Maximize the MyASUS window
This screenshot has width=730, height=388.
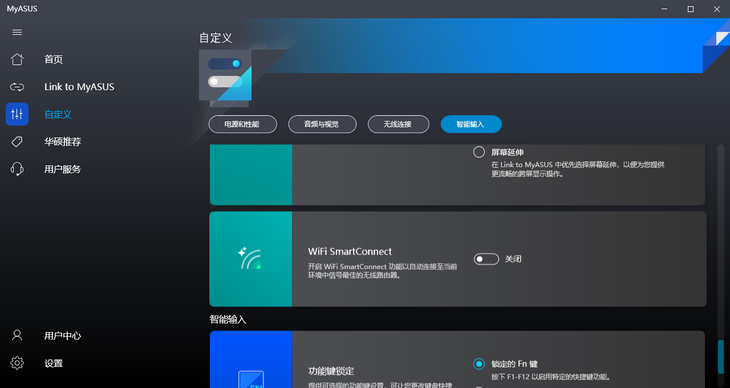pyautogui.click(x=690, y=9)
